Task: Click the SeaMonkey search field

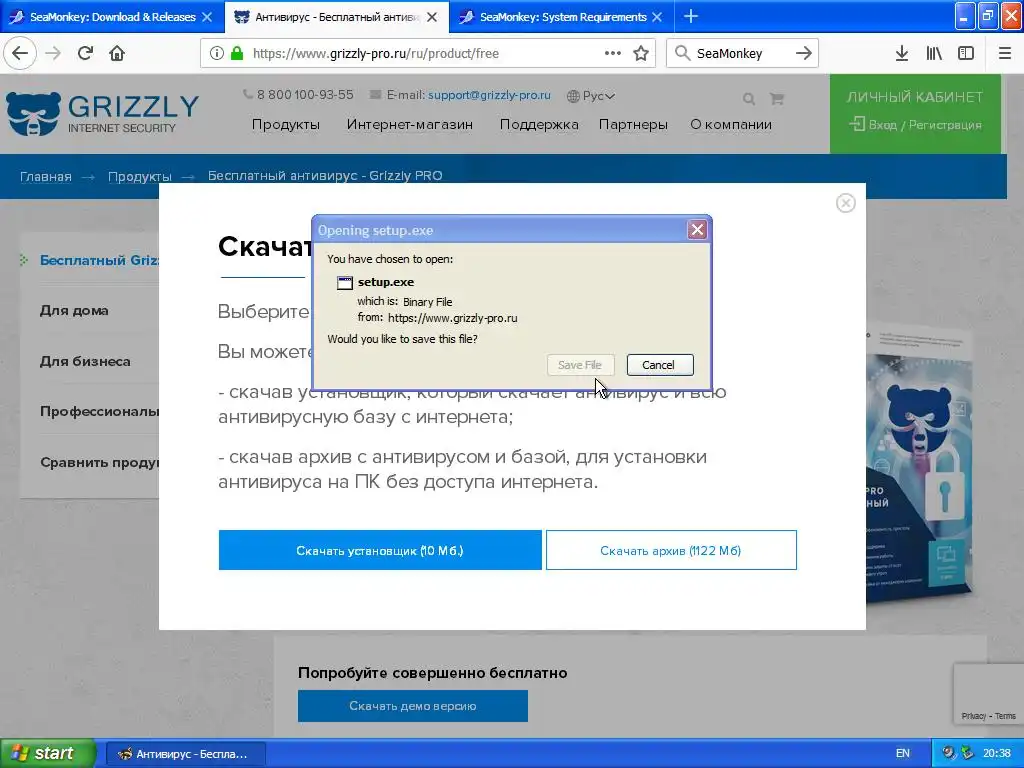Action: pos(741,53)
